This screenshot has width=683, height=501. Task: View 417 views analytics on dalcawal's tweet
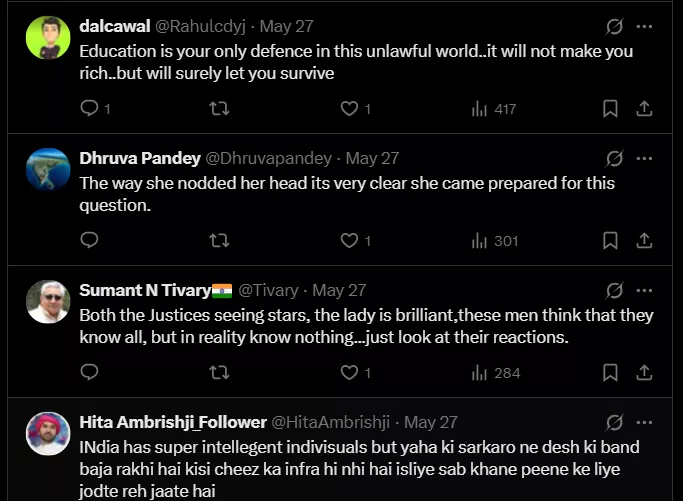[494, 109]
